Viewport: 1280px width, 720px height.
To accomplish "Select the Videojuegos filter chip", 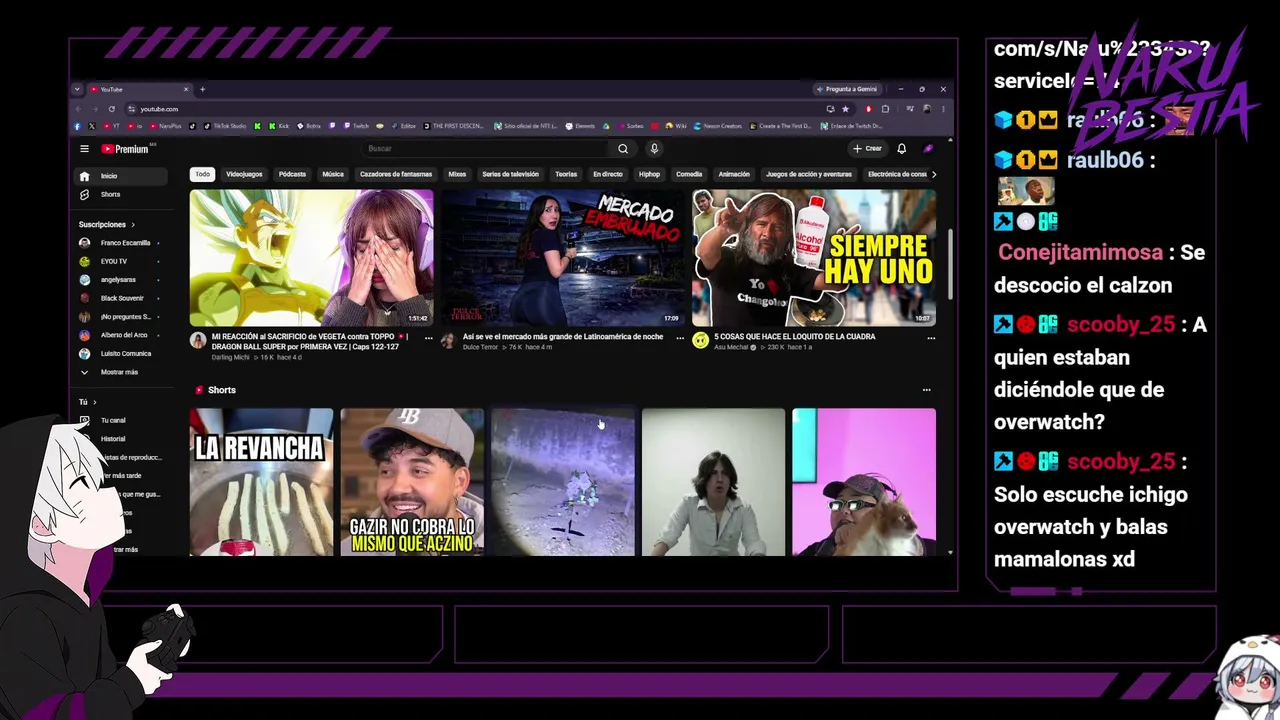I will (244, 174).
